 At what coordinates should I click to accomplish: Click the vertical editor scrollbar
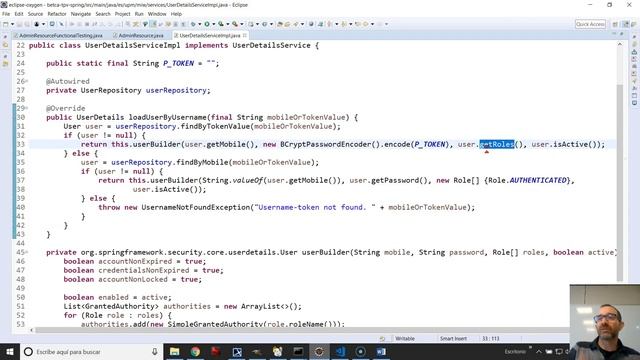pos(620,184)
